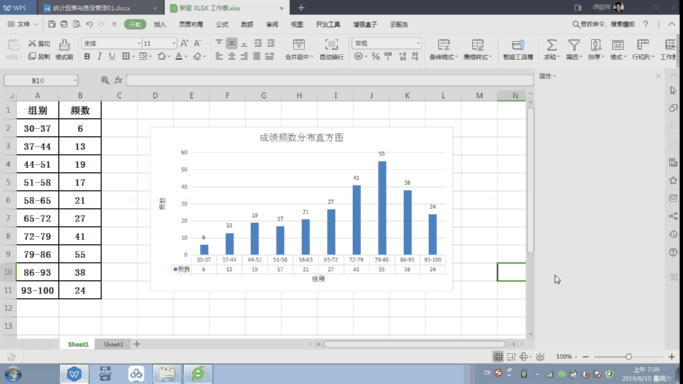Open the Rows and Columns (行和列) menu
The height and width of the screenshot is (384, 683).
coord(643,49)
